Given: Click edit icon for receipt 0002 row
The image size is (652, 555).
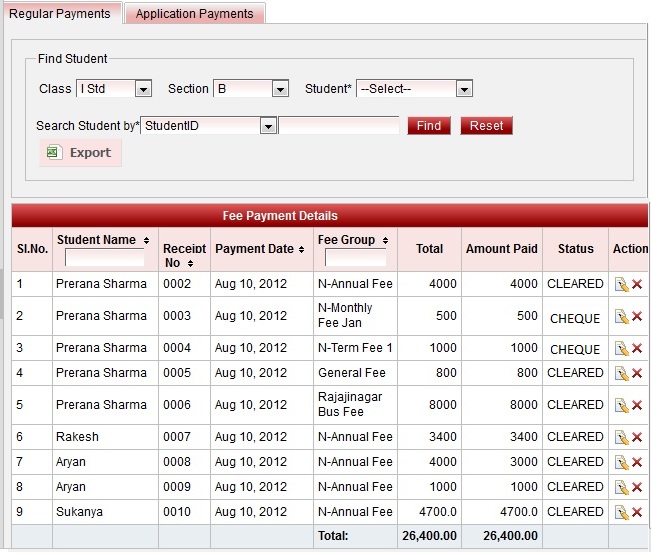Looking at the screenshot, I should coord(621,285).
